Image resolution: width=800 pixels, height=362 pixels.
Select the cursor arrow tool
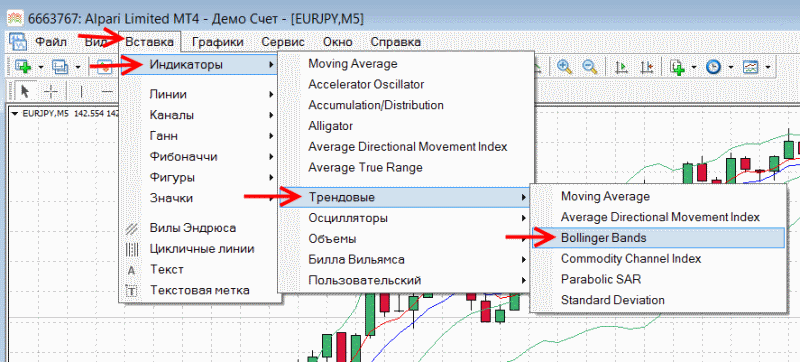pos(24,92)
